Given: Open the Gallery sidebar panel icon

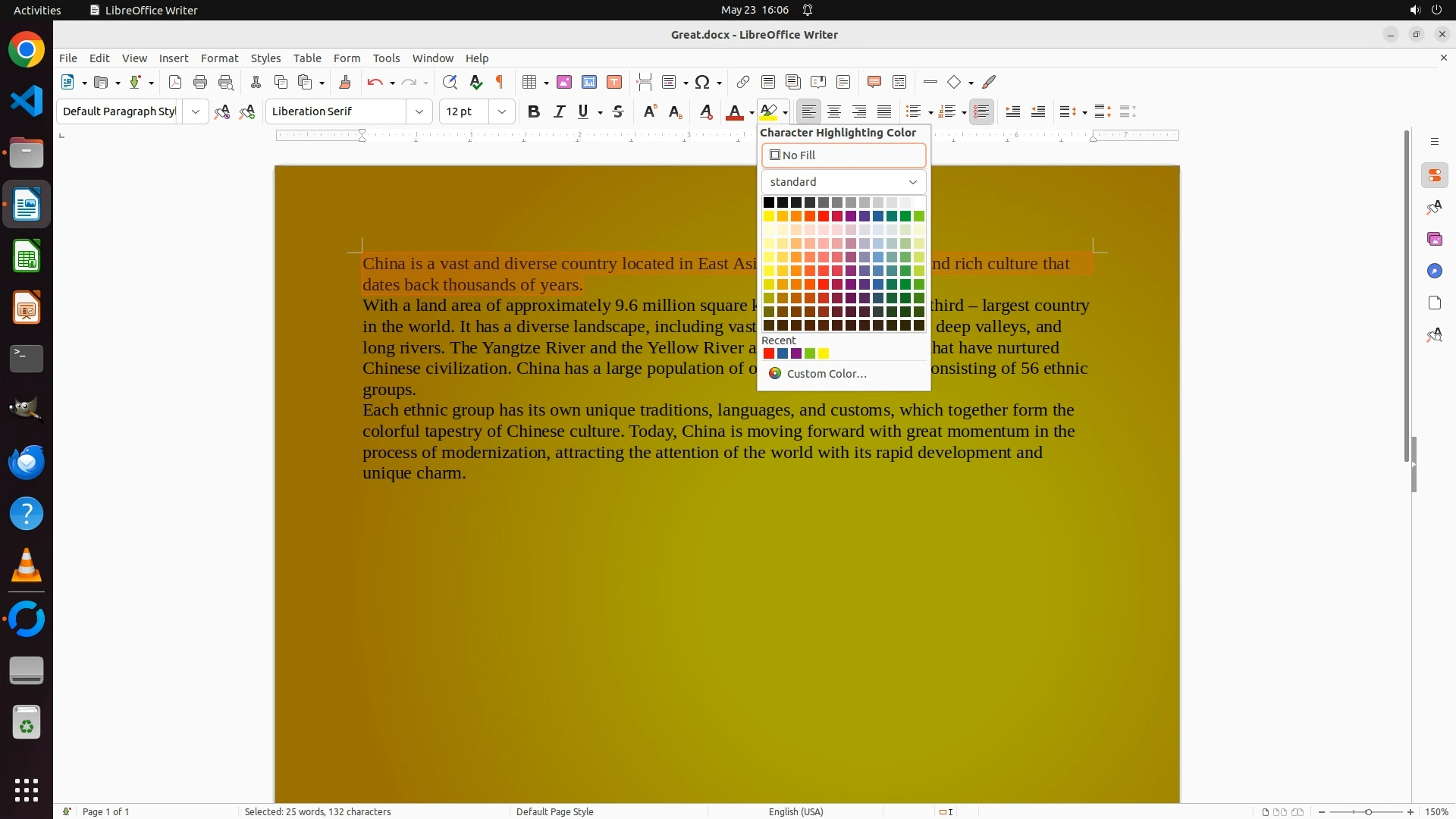Looking at the screenshot, I should click(x=1434, y=239).
